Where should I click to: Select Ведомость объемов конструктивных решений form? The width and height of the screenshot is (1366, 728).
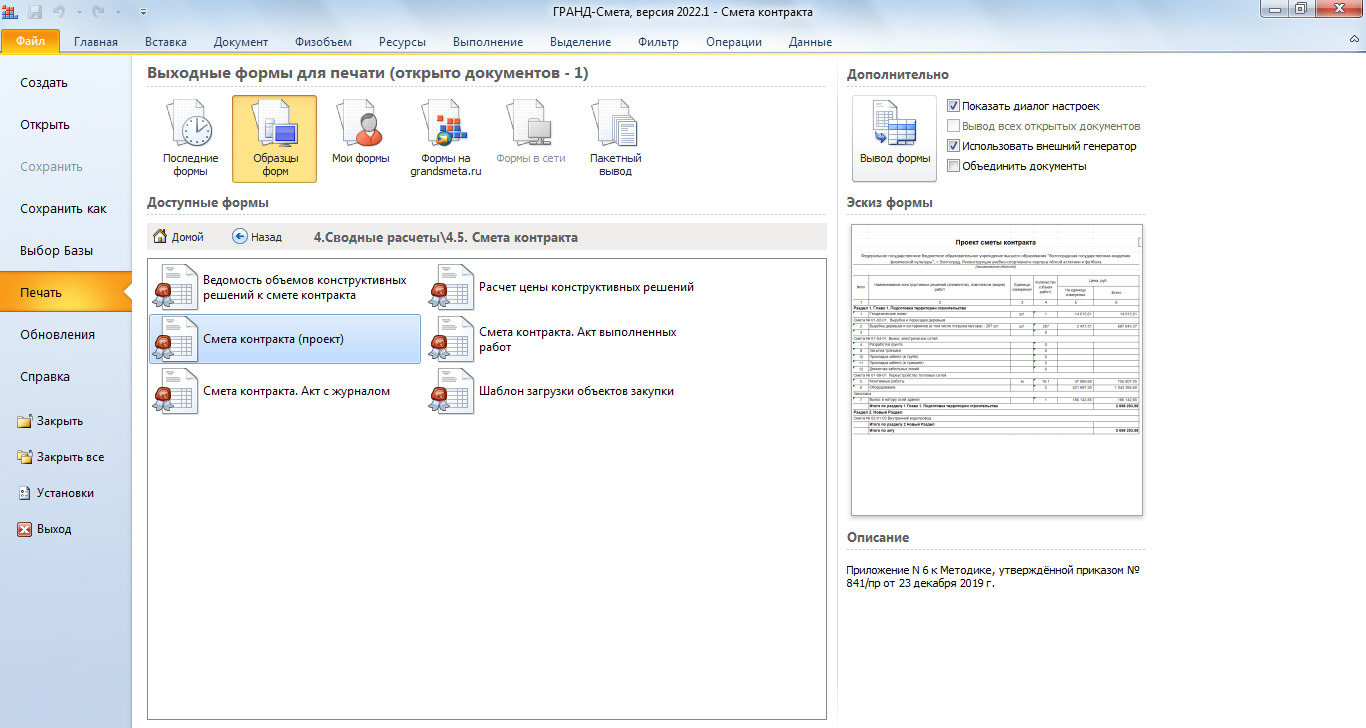click(x=285, y=287)
